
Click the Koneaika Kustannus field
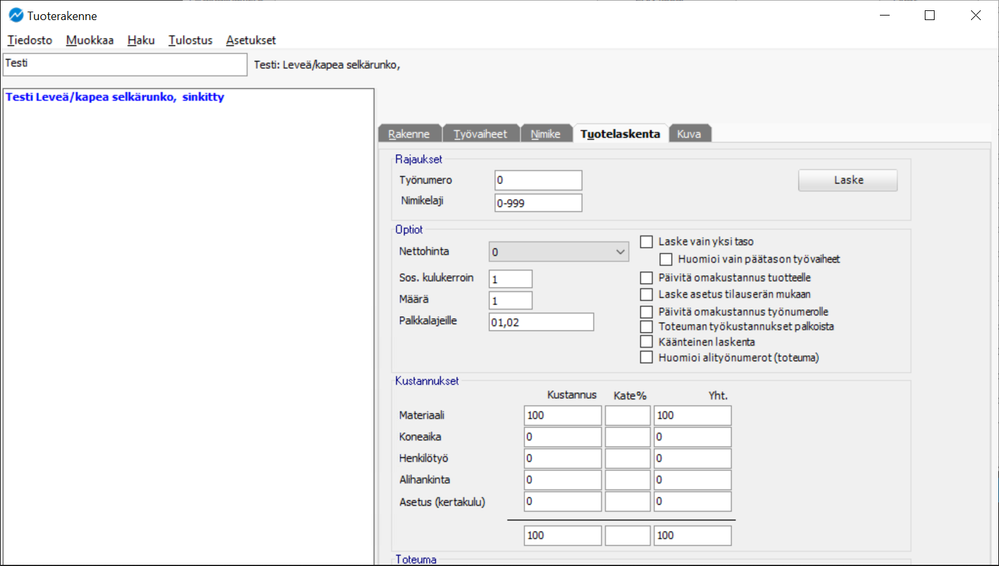point(563,437)
